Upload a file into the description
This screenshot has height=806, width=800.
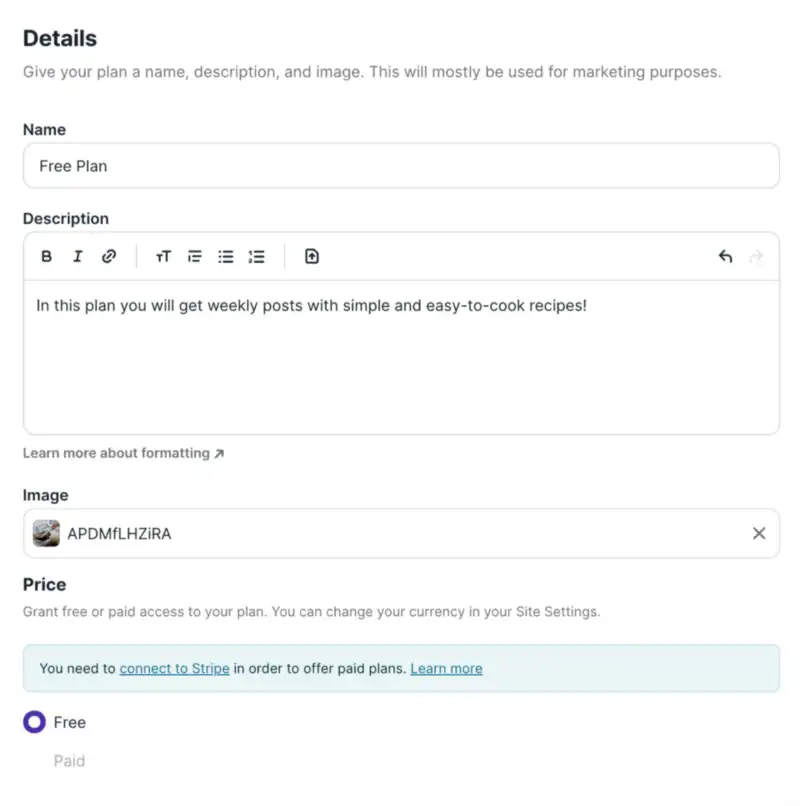pyautogui.click(x=312, y=256)
